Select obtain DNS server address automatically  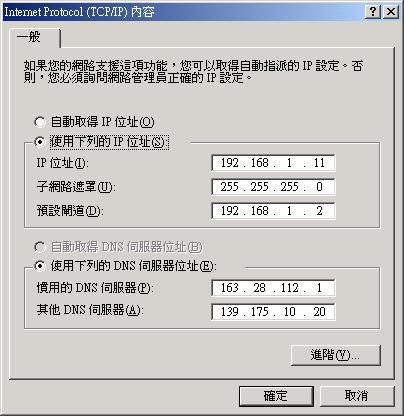point(40,247)
